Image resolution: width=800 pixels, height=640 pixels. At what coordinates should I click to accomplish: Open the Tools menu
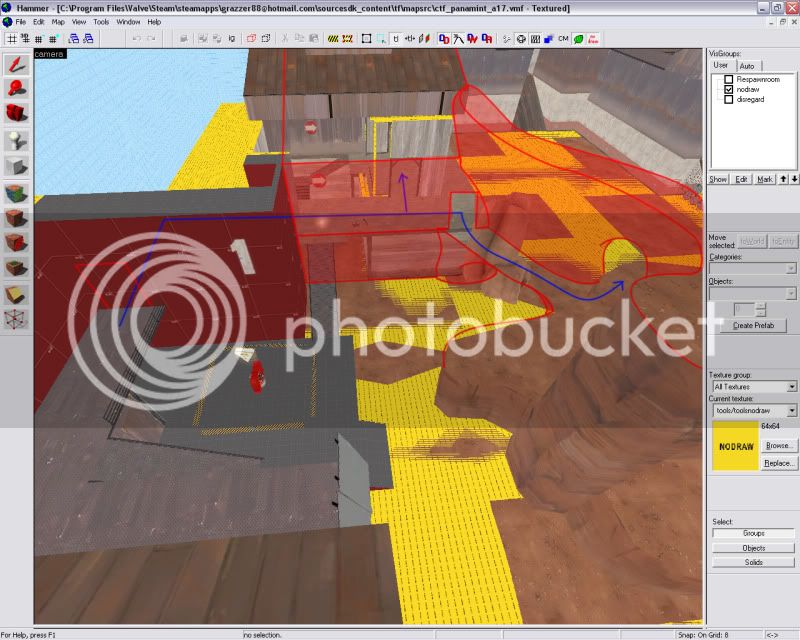(x=101, y=22)
